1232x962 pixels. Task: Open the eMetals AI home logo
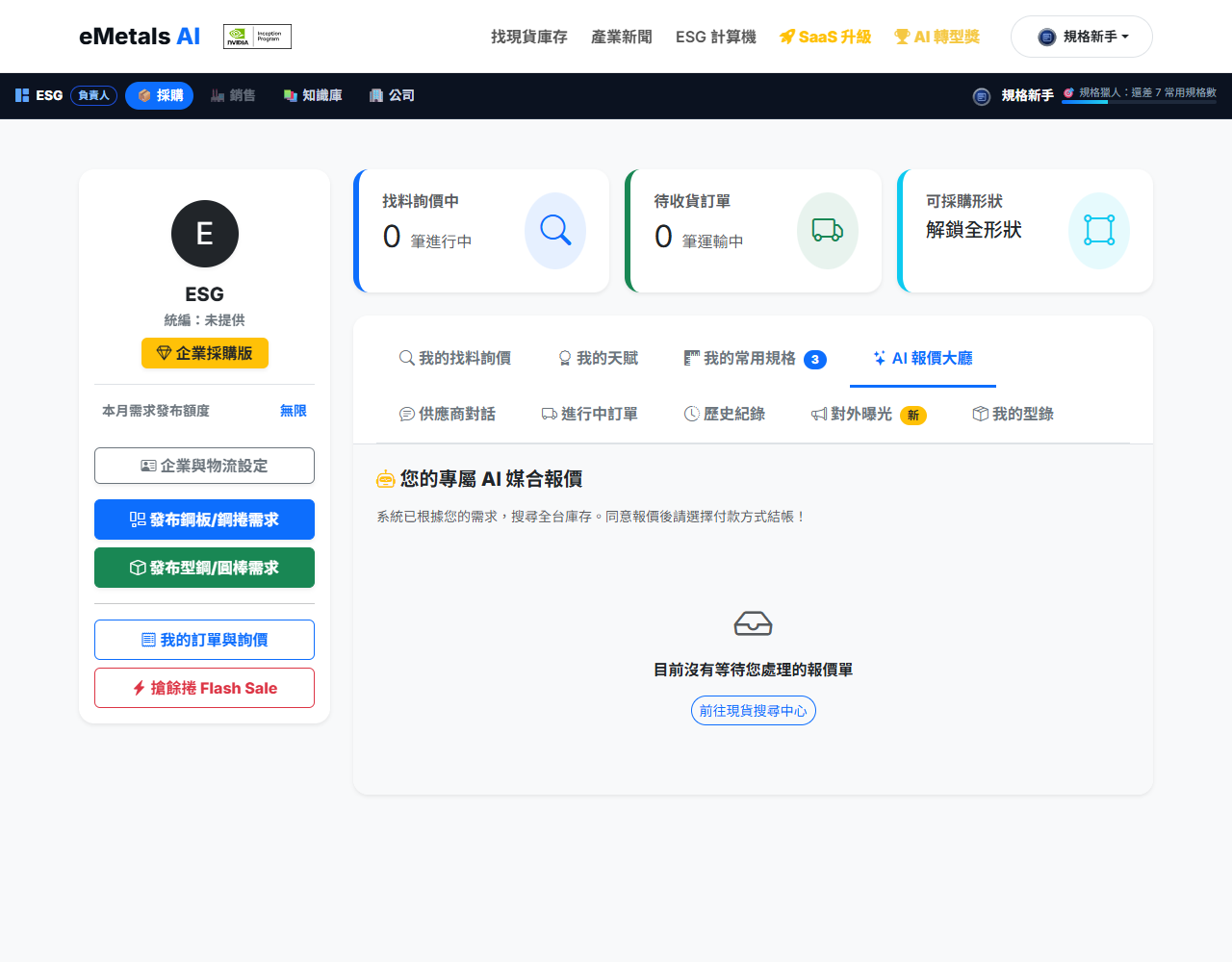click(x=140, y=37)
